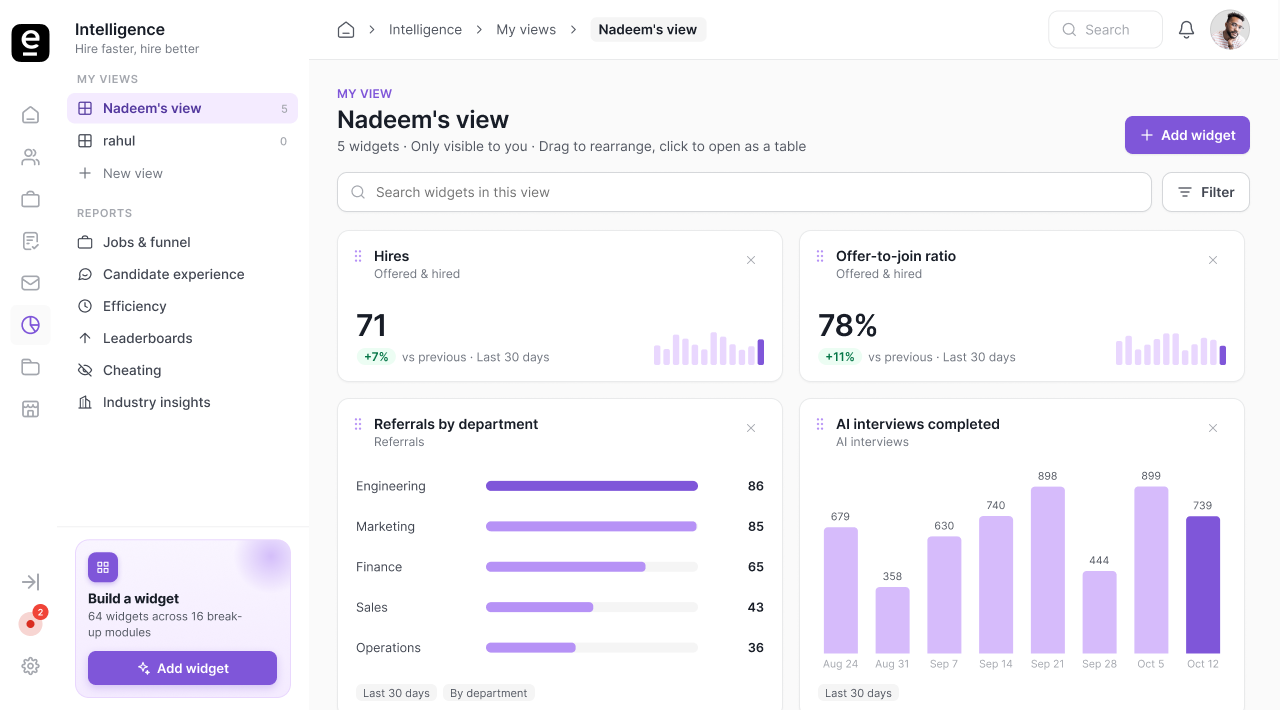
Task: Click the Oct 12 bar in AI interviews
Action: pos(1203,585)
